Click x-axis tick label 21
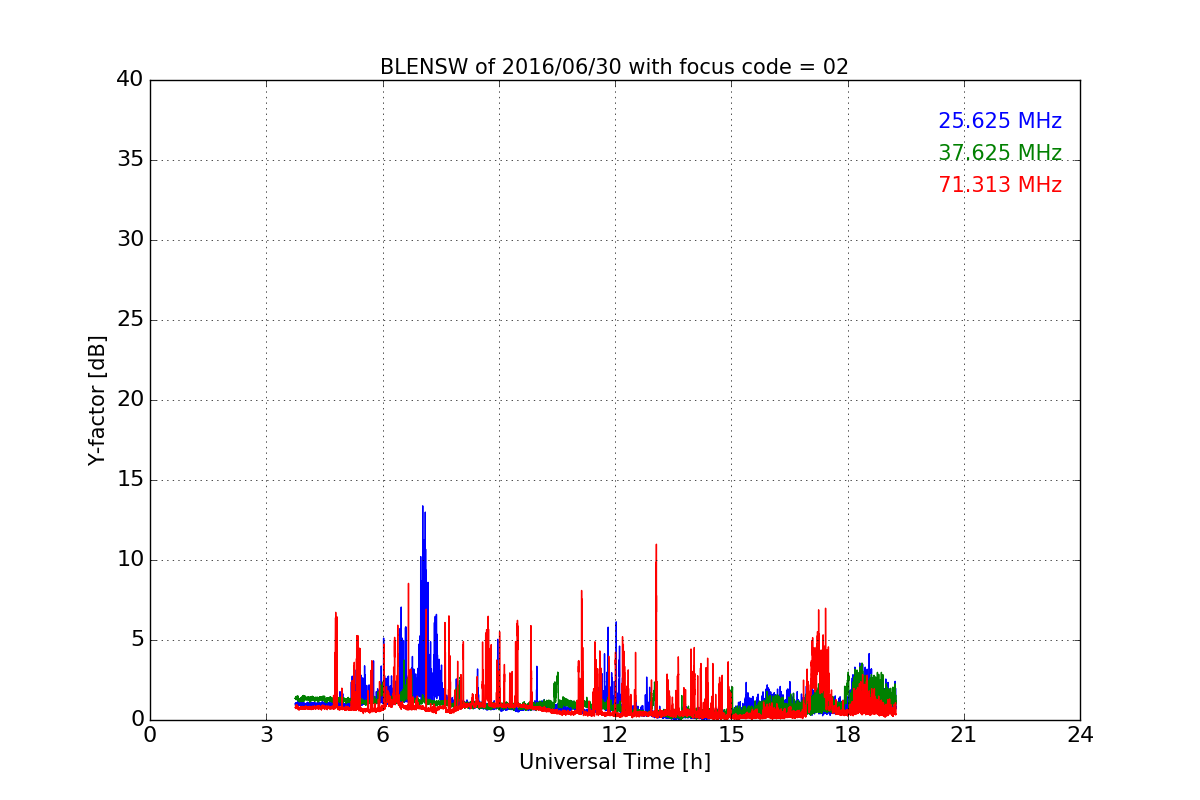Viewport: 1200px width, 800px height. [964, 735]
